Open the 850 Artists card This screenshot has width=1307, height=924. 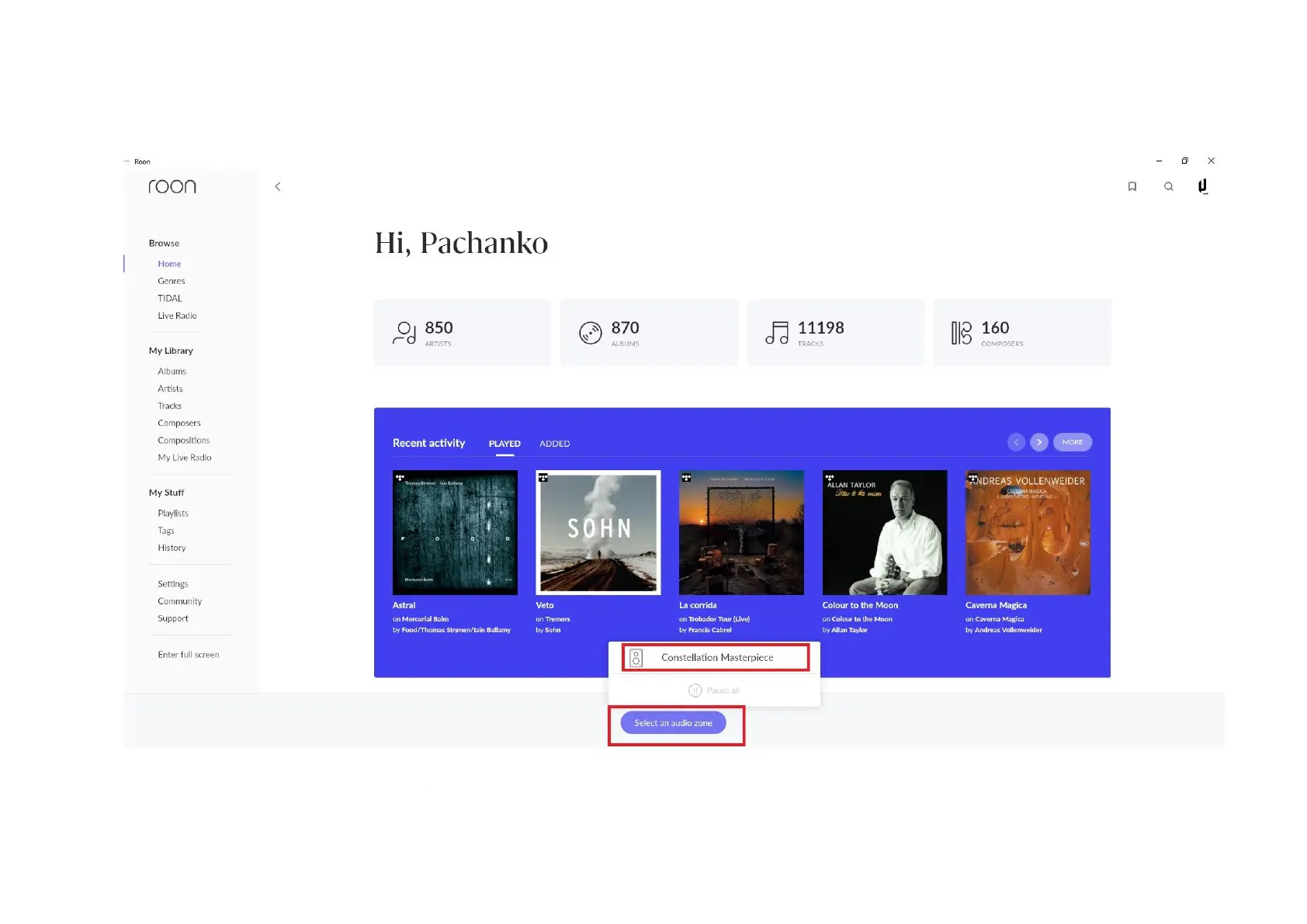click(463, 333)
